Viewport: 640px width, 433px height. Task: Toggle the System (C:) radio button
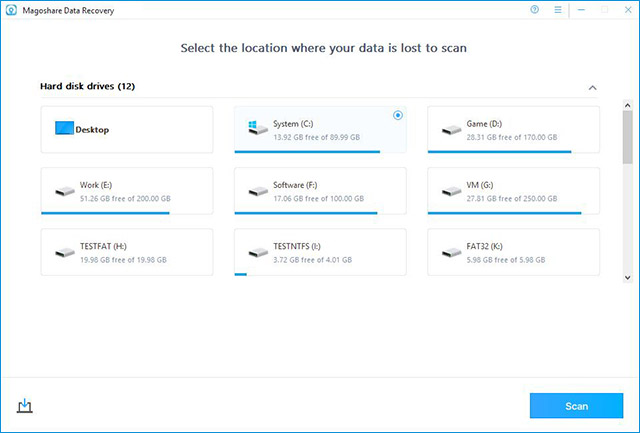click(x=398, y=115)
